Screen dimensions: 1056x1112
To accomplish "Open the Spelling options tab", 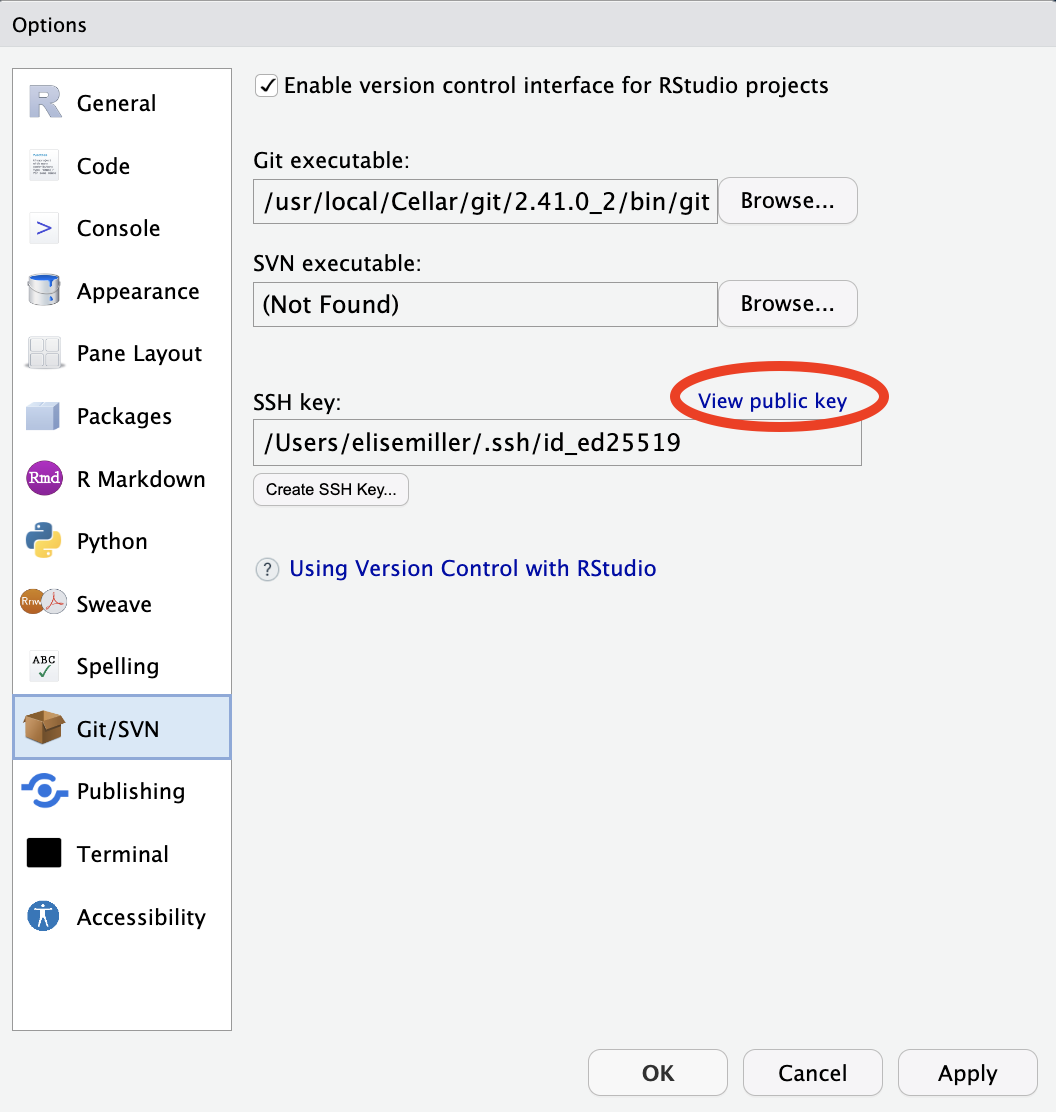I will pyautogui.click(x=117, y=666).
